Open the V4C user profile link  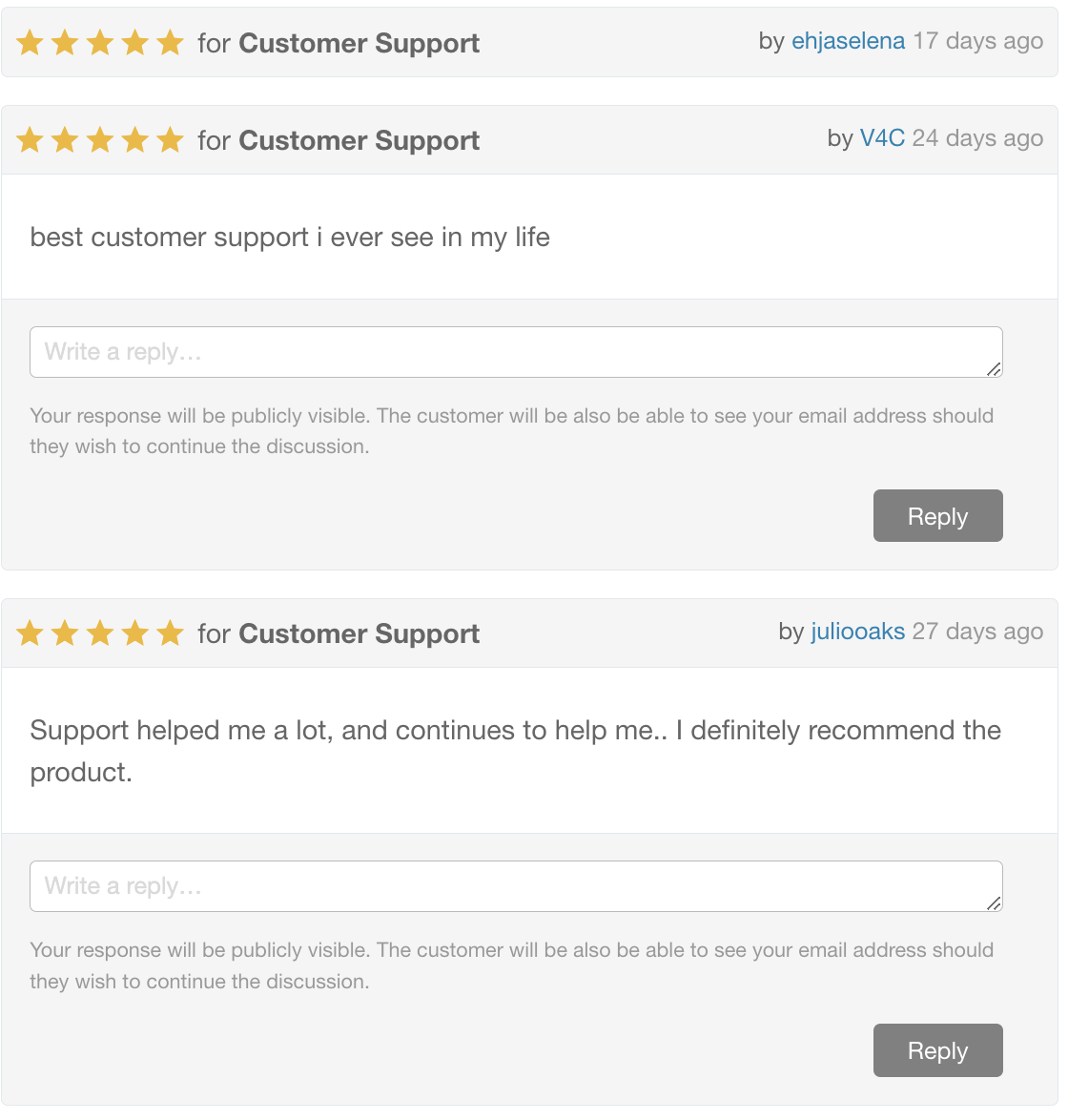882,138
